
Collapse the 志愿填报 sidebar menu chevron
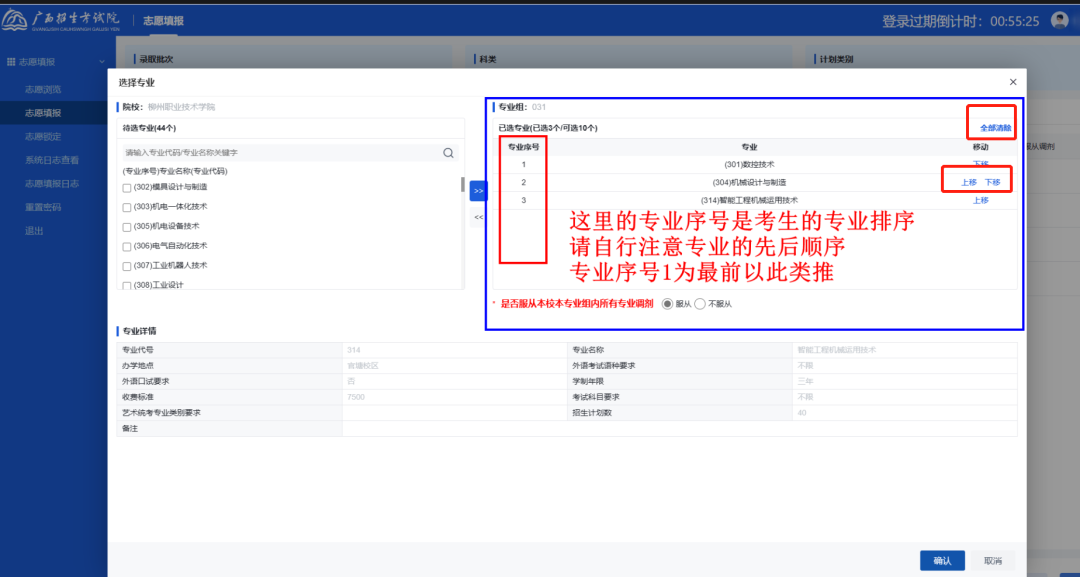point(101,62)
